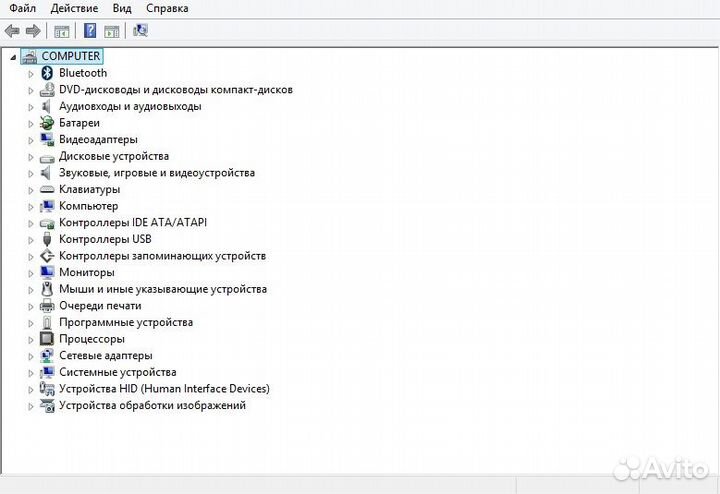Select 'Звуковые, игровые и видеоустройства' label

[x=157, y=173]
